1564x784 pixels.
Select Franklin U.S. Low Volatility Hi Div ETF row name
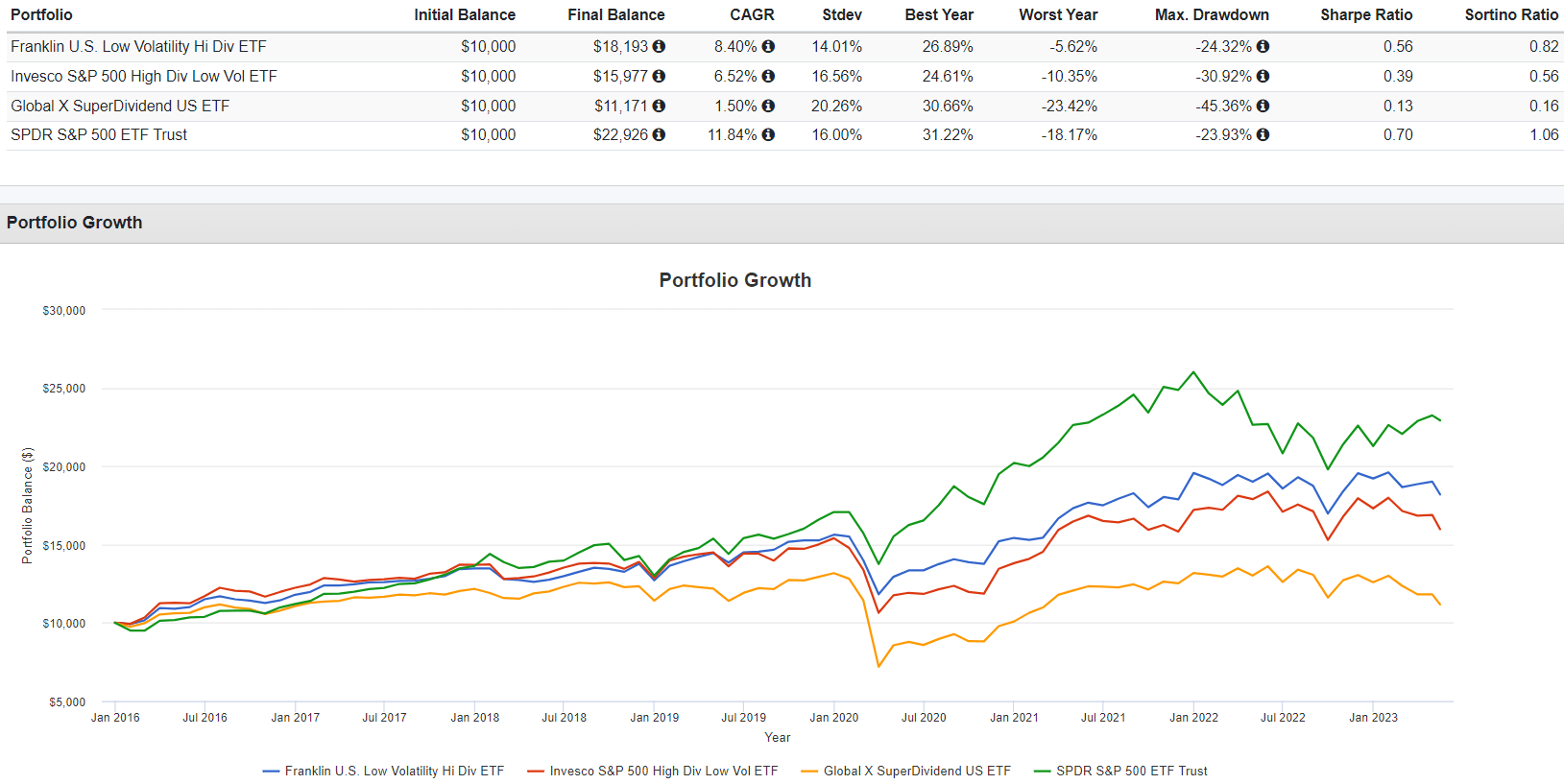[x=138, y=46]
